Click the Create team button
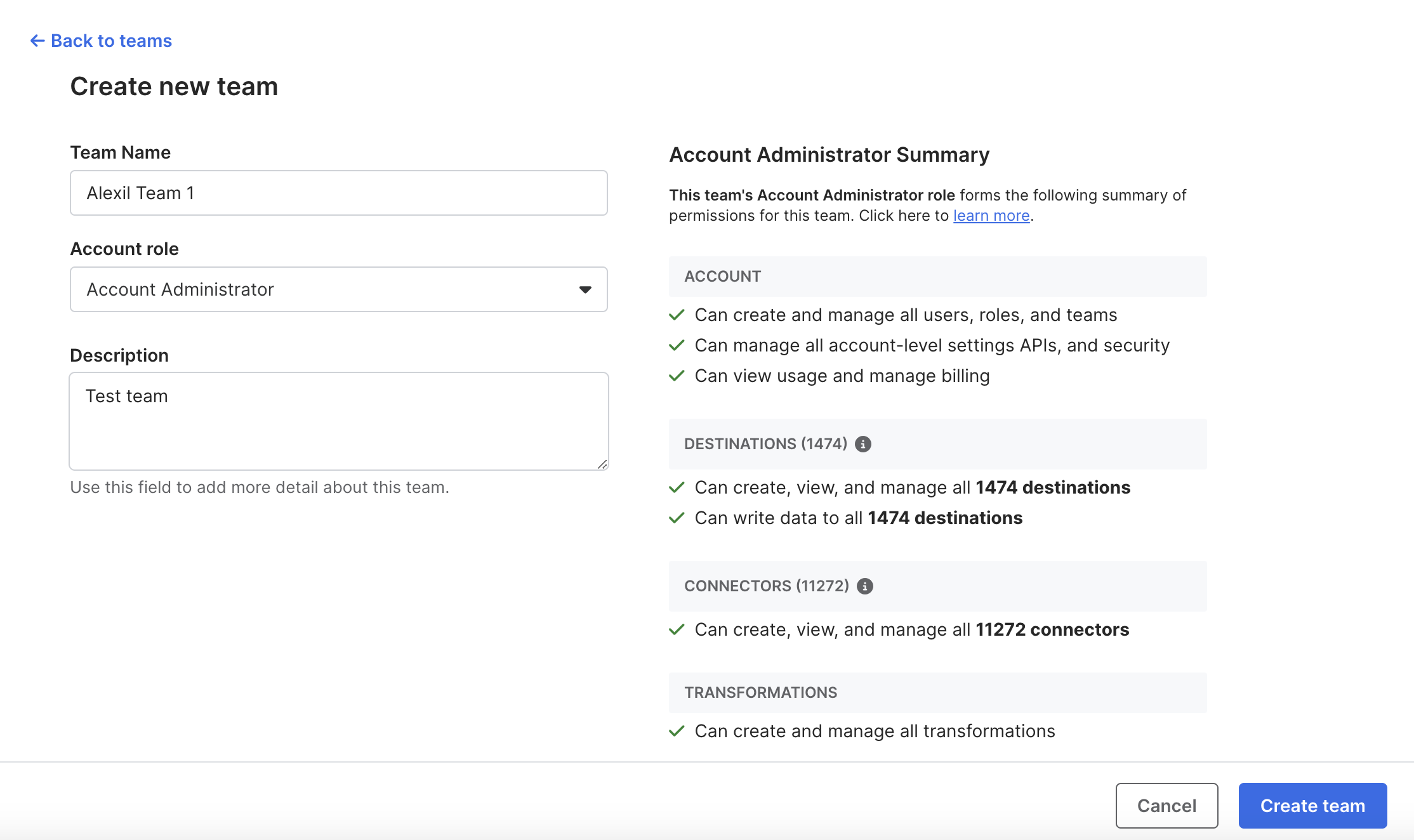 pos(1313,806)
